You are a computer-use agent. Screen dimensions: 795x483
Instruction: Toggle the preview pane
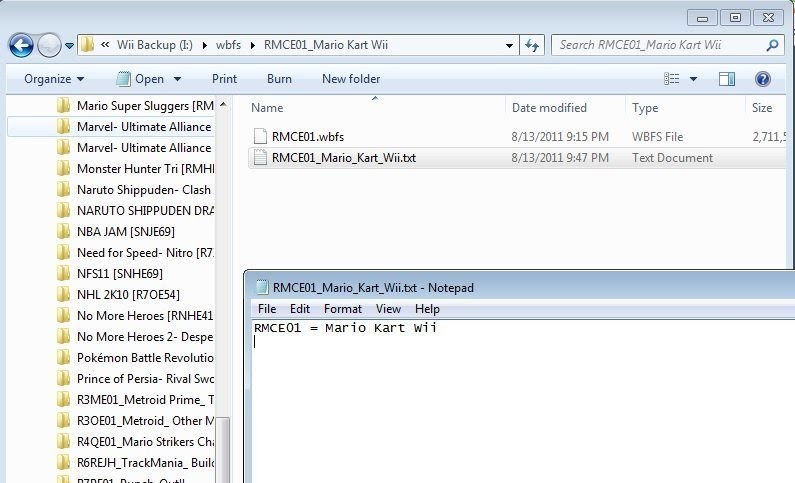727,79
